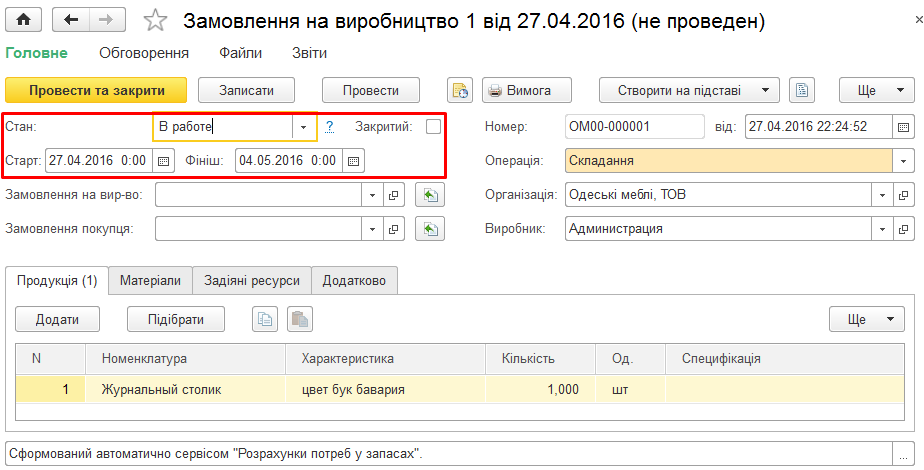The height and width of the screenshot is (470, 924).
Task: Toggle the Закритий checkbox
Action: tap(433, 127)
